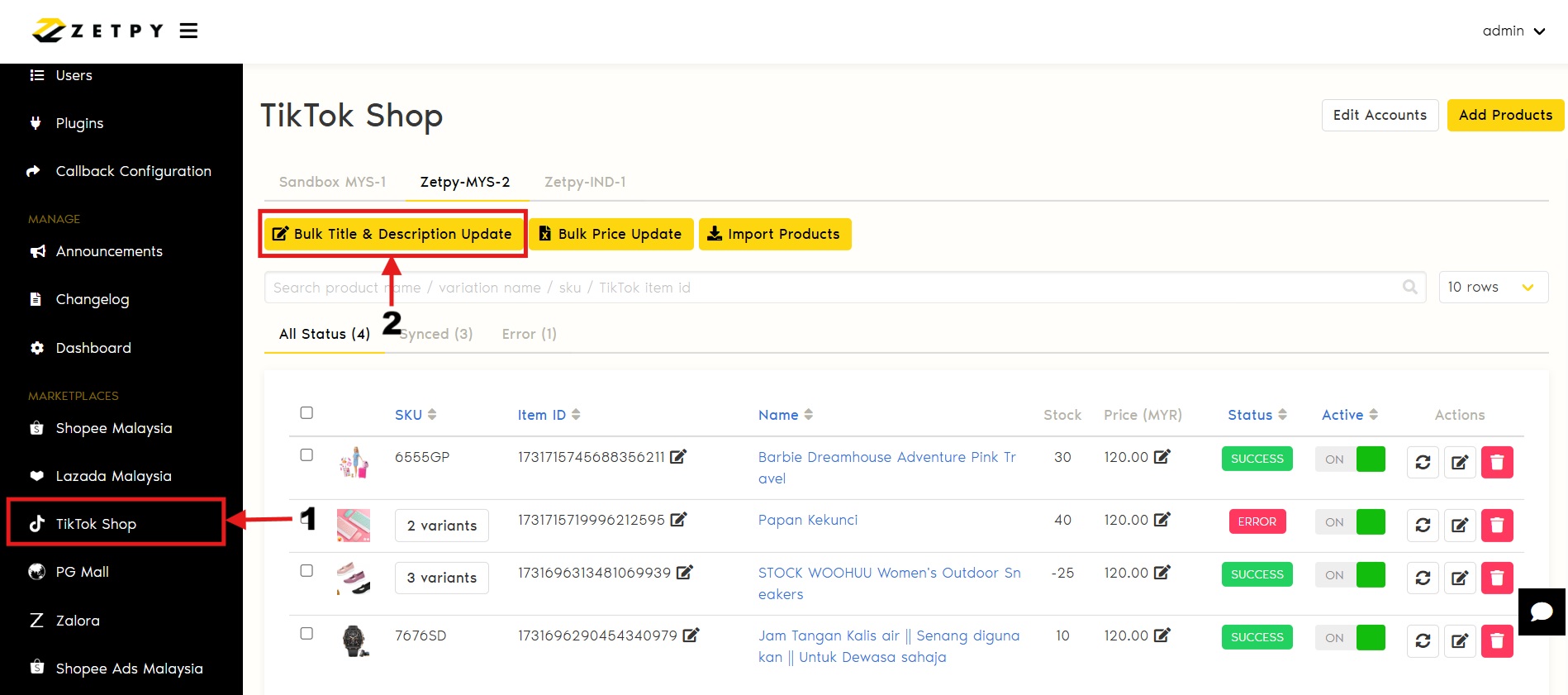Switch to the Zetpy-IND-1 tab
Image resolution: width=1568 pixels, height=695 pixels.
tap(584, 182)
